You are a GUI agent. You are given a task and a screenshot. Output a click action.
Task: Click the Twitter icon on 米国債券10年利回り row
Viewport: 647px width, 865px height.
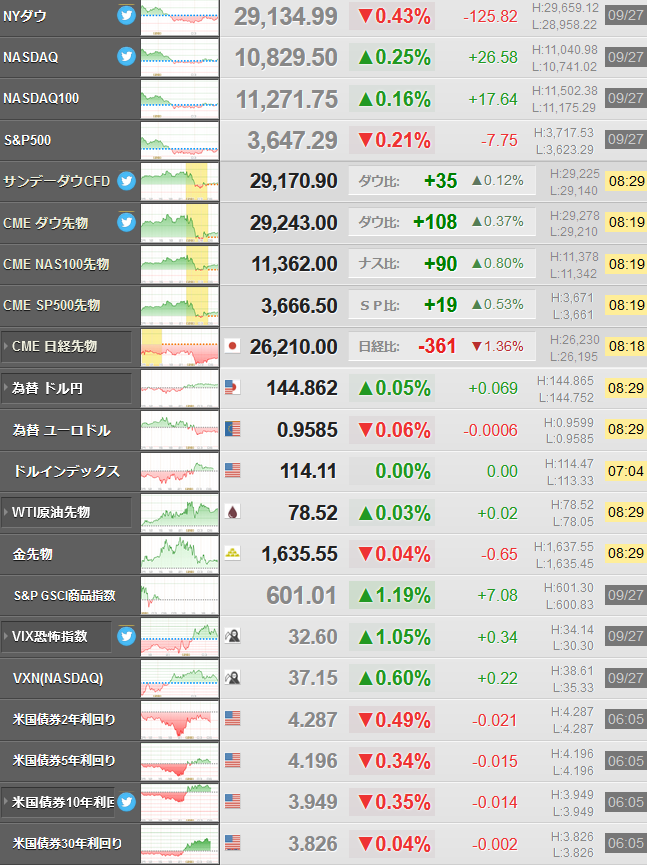click(126, 802)
